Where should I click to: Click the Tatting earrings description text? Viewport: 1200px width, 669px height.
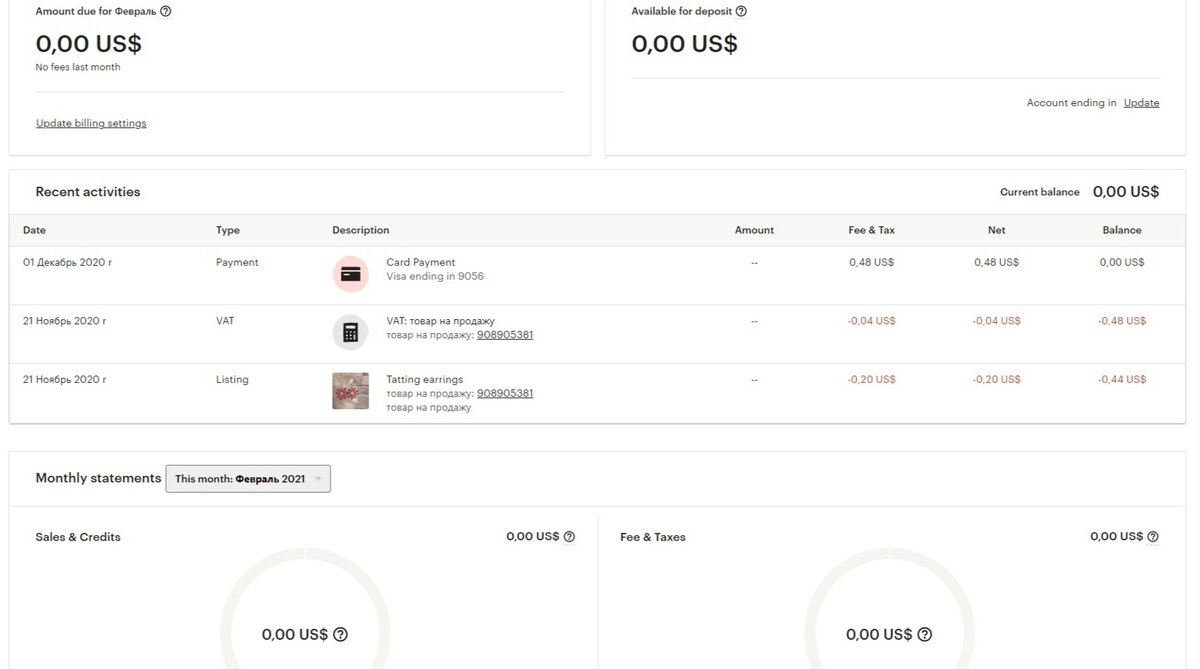[425, 380]
